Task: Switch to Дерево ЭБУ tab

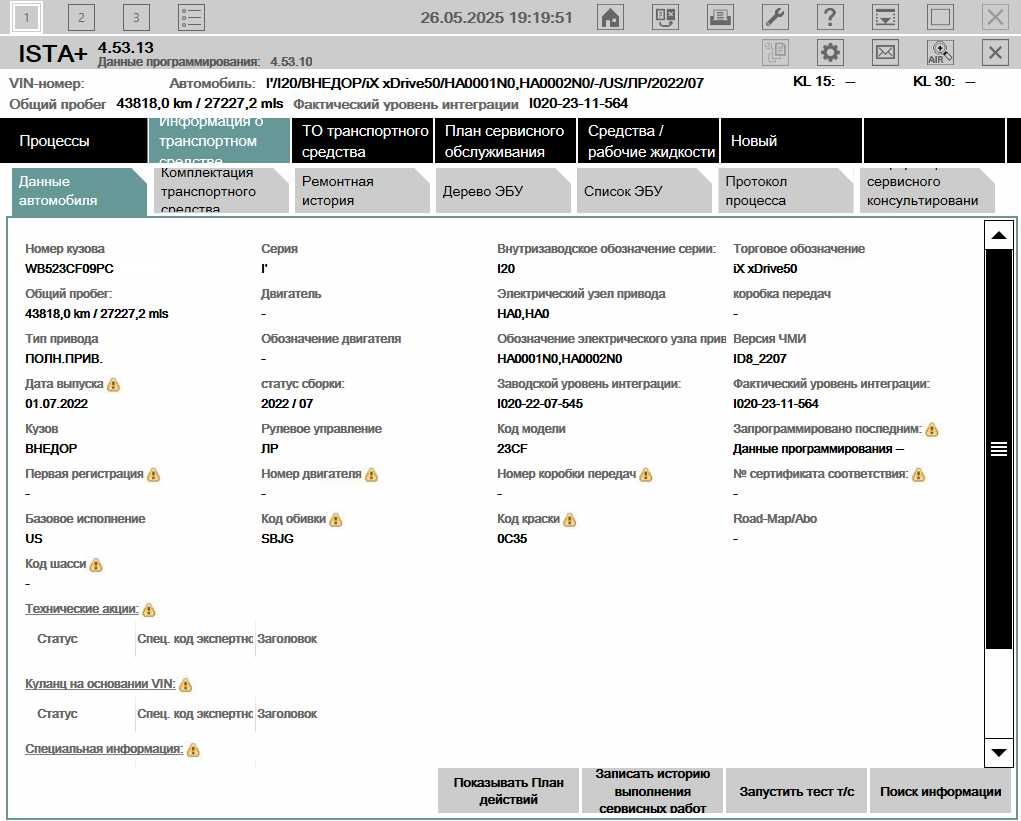Action: (x=503, y=191)
